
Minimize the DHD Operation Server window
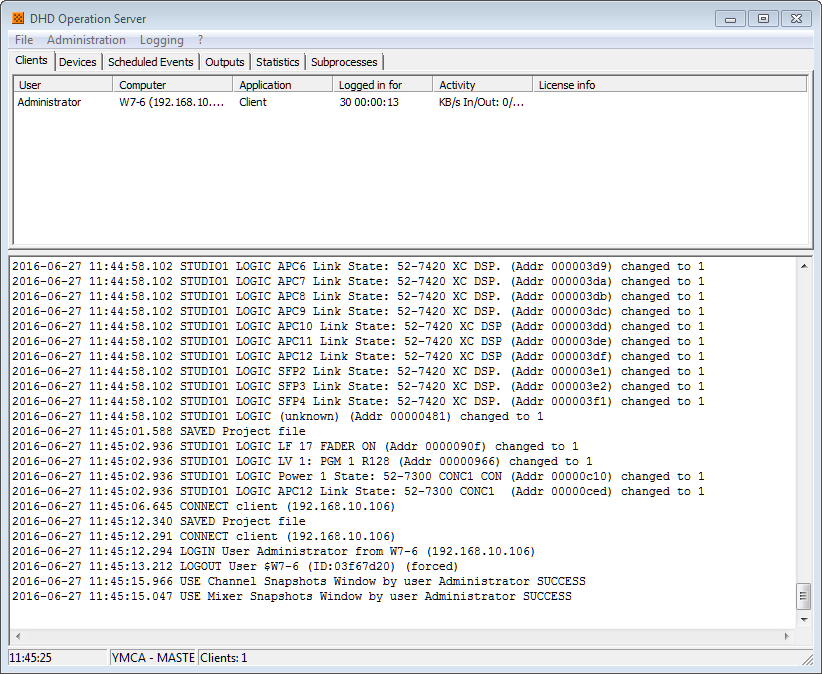tap(730, 19)
